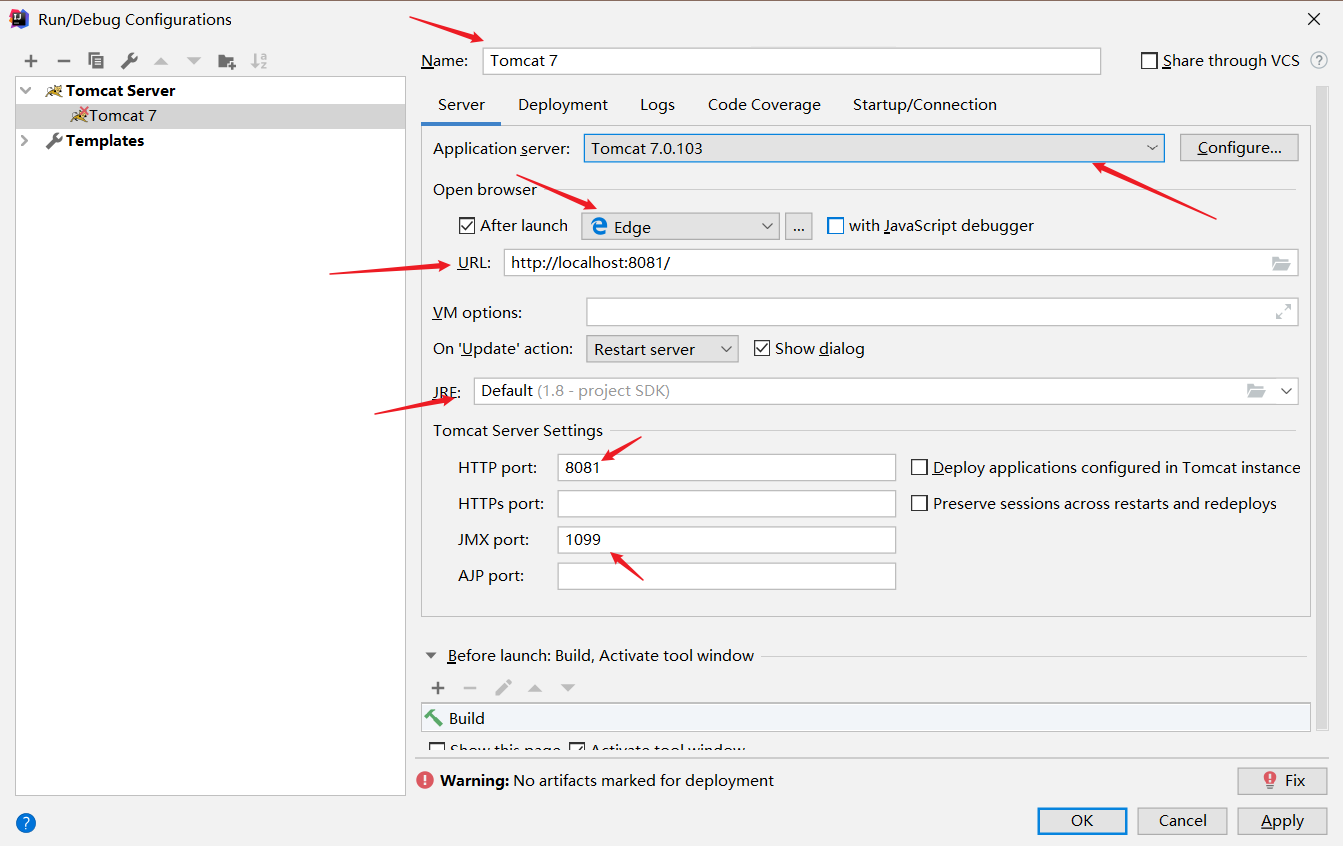Click the Fix button

[x=1282, y=781]
